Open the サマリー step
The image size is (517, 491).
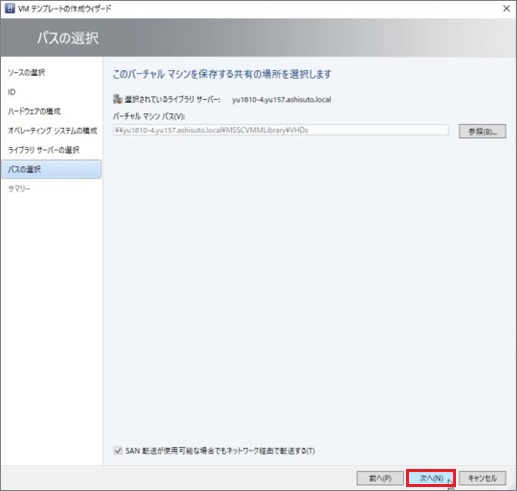19,189
